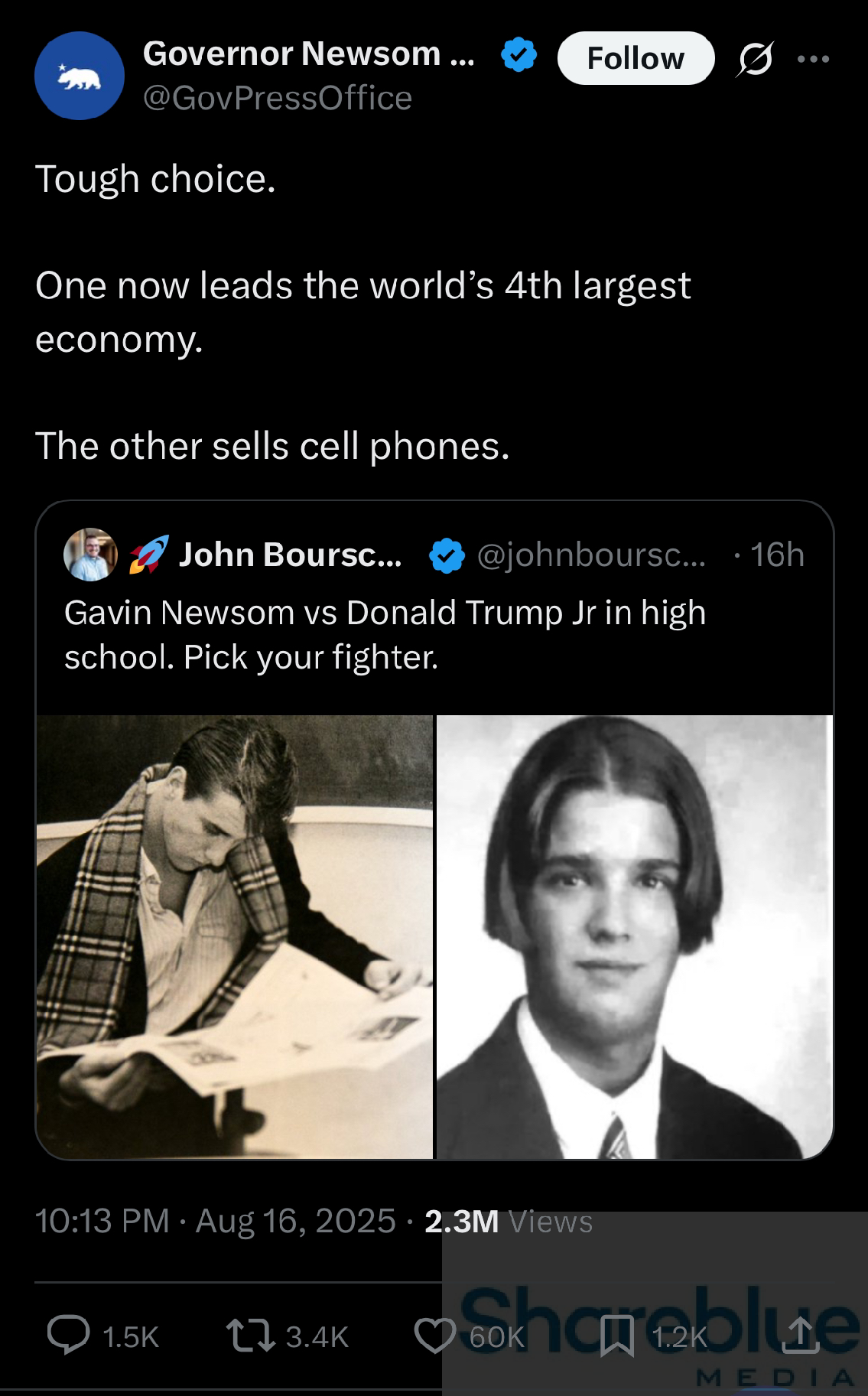868x1396 pixels.
Task: Open the 2.3M Views analytics
Action: (x=509, y=1222)
